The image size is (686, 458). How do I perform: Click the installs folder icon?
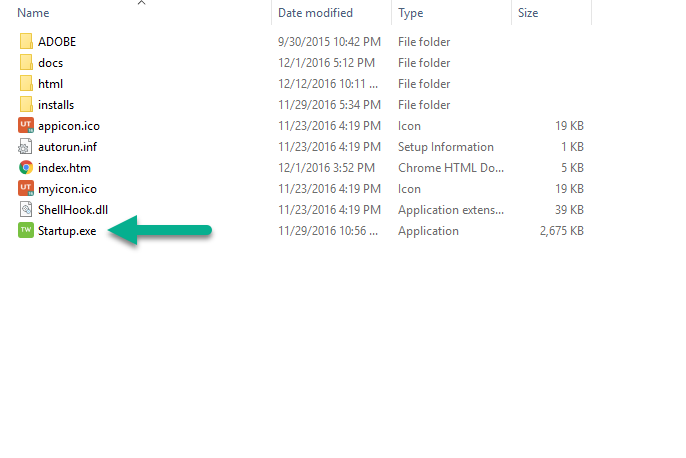pos(26,105)
